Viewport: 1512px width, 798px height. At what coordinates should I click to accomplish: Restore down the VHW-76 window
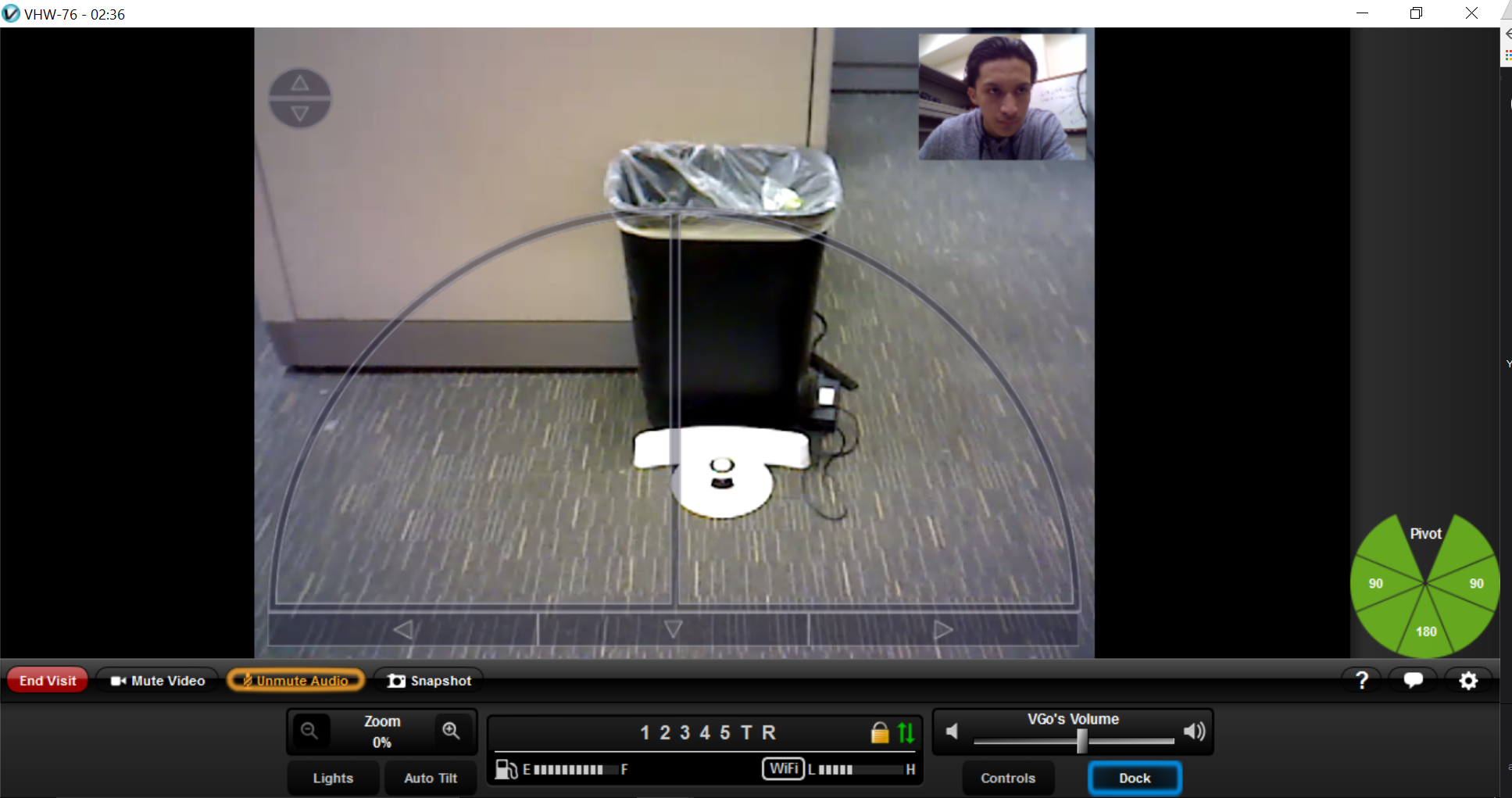click(1416, 13)
